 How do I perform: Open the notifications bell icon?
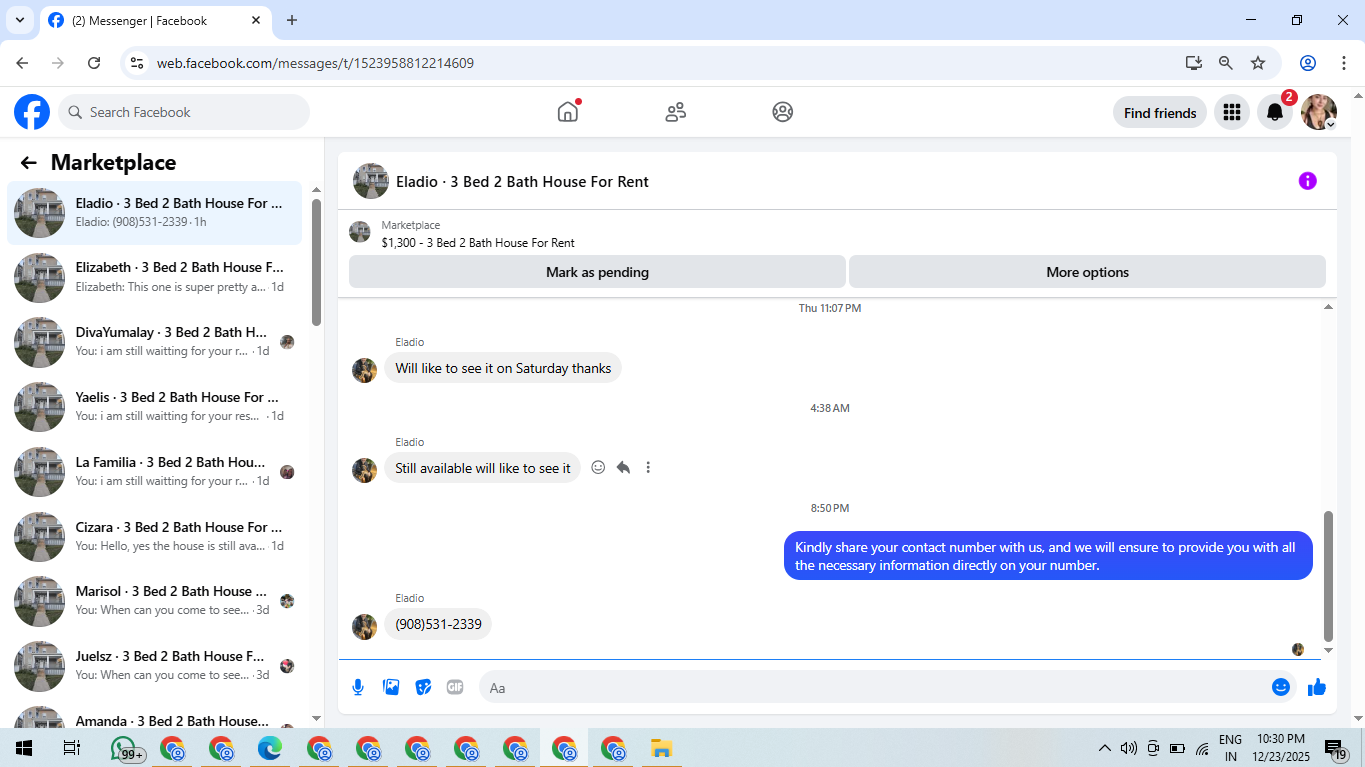tap(1275, 113)
